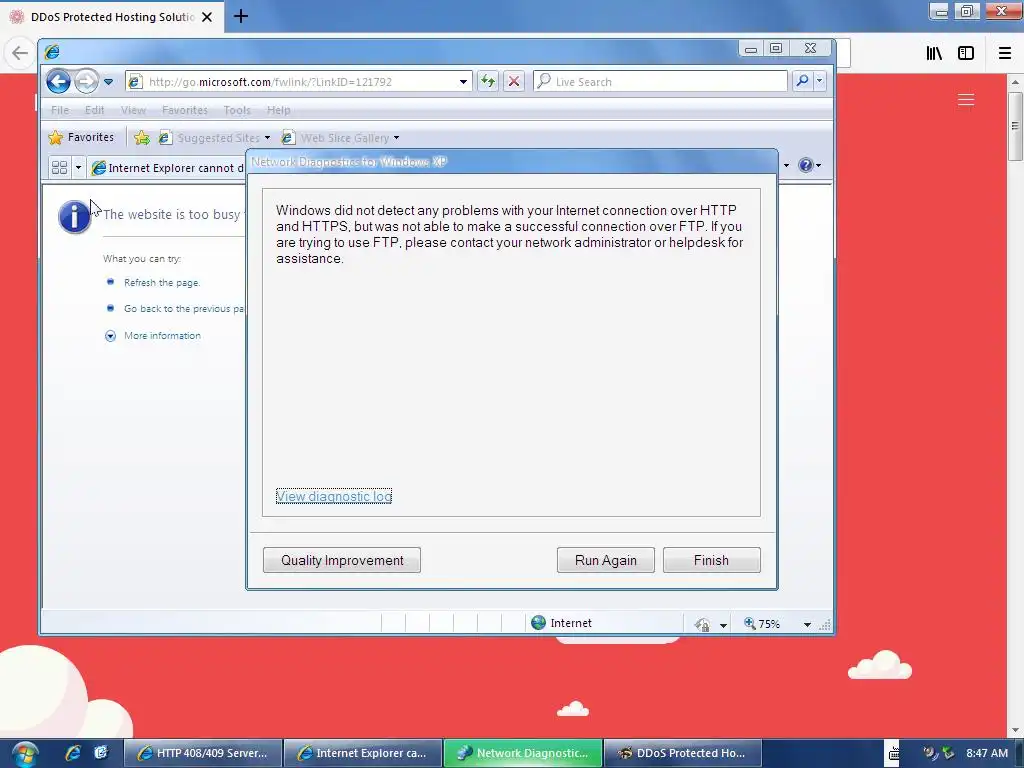
Task: Open the View menu
Action: (x=133, y=110)
